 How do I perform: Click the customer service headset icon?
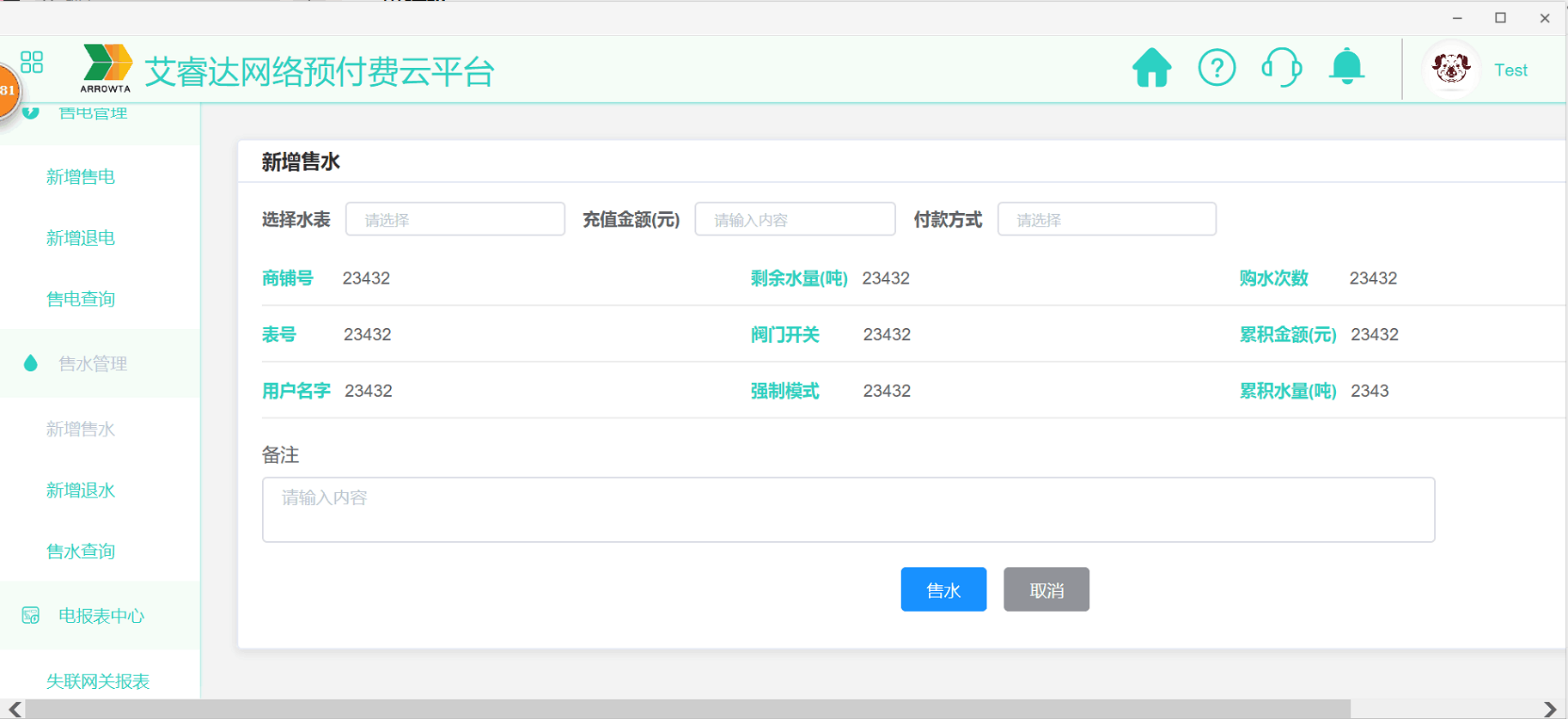(x=1281, y=68)
